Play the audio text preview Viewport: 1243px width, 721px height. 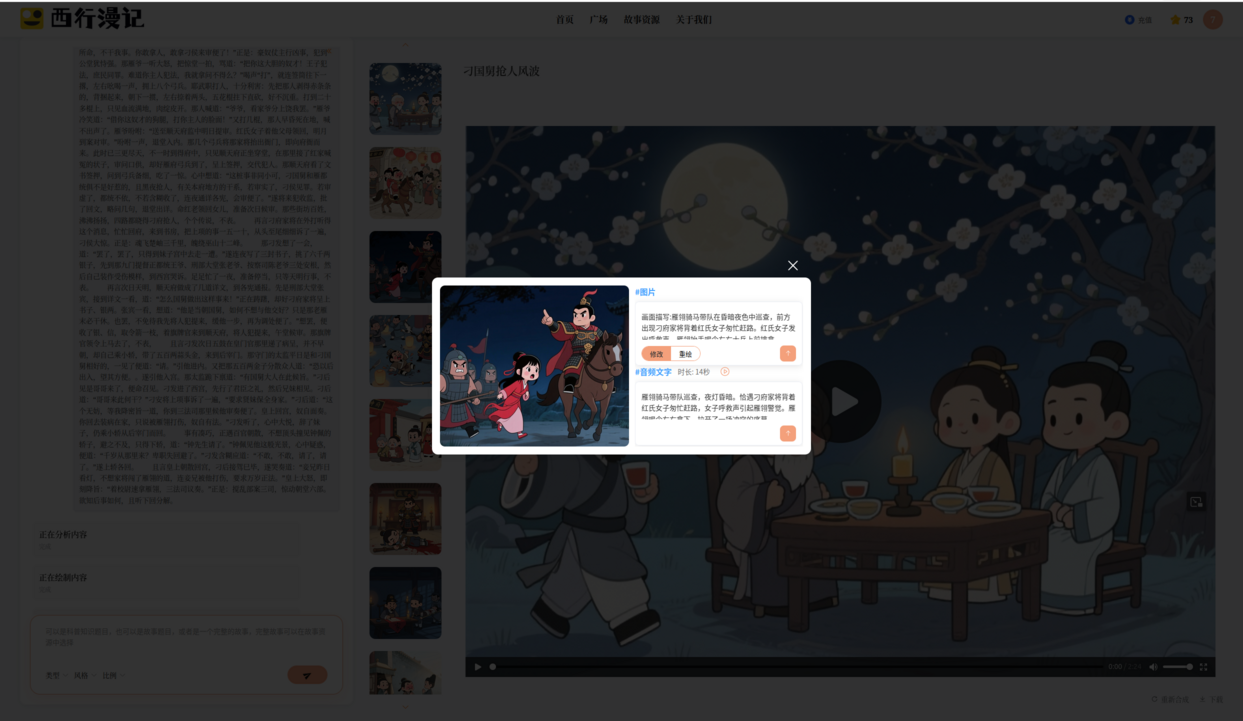(725, 372)
